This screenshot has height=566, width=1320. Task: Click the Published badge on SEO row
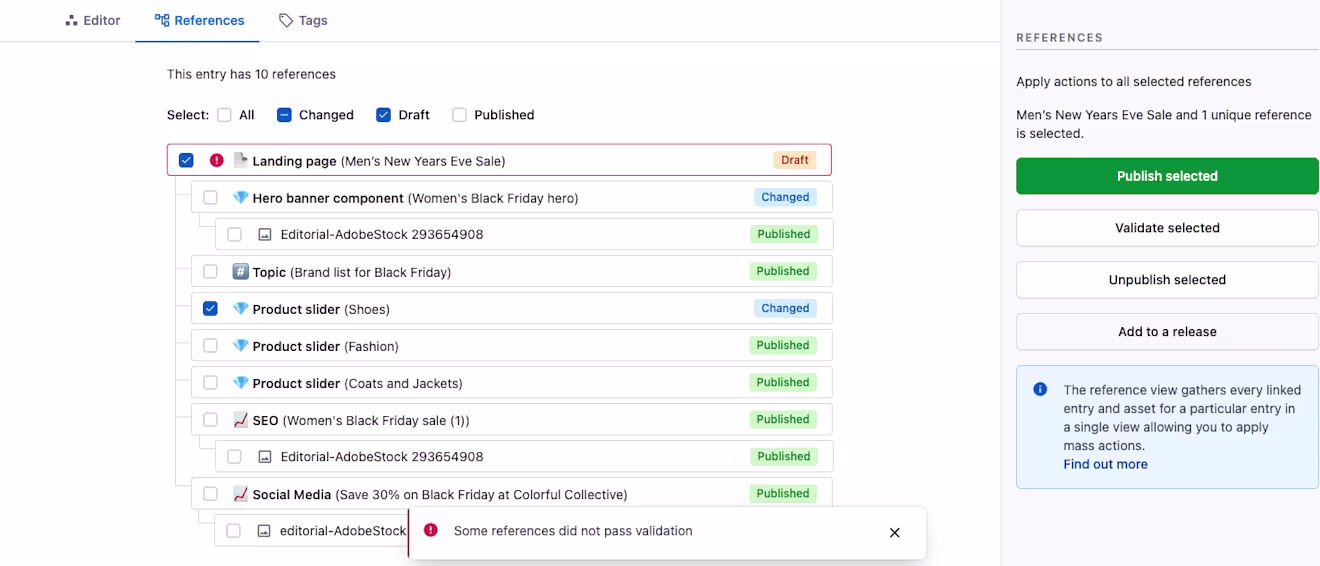(x=783, y=419)
